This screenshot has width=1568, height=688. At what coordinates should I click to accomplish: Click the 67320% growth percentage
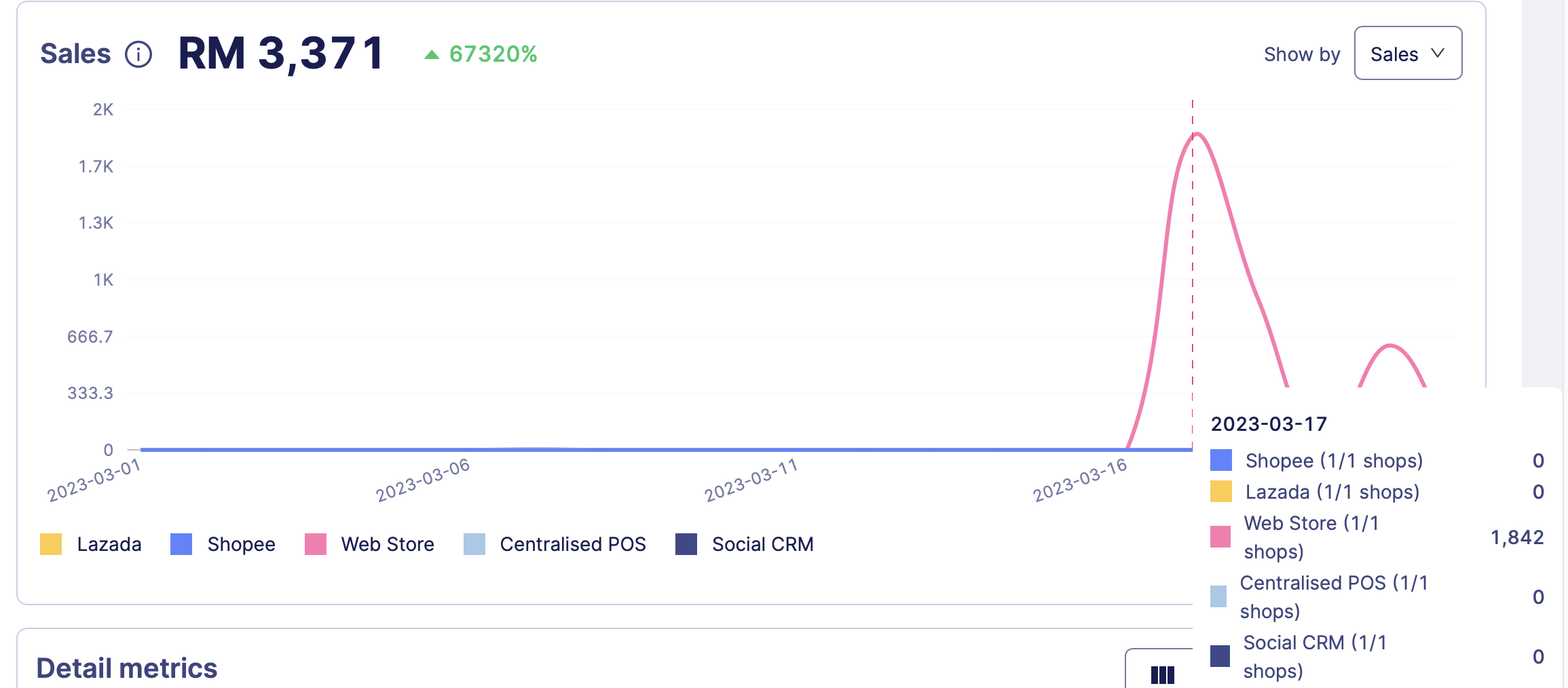(493, 54)
